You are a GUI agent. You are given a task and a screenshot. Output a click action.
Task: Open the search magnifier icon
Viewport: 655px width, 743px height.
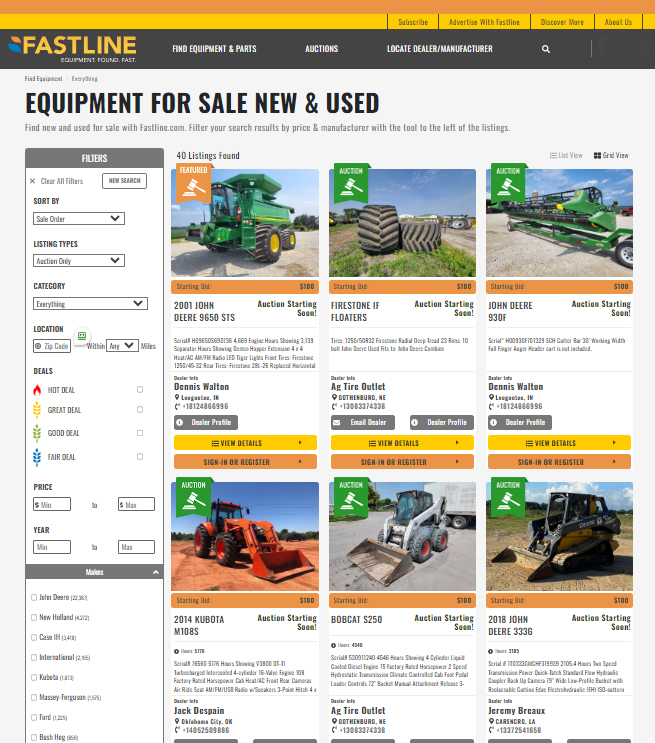point(546,49)
